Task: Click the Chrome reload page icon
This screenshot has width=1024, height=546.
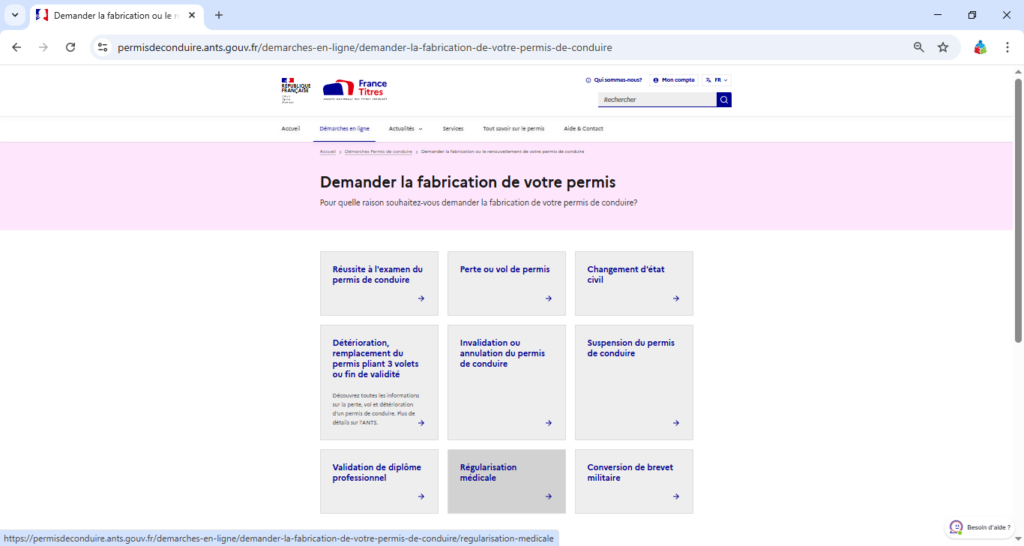Action: [70, 47]
